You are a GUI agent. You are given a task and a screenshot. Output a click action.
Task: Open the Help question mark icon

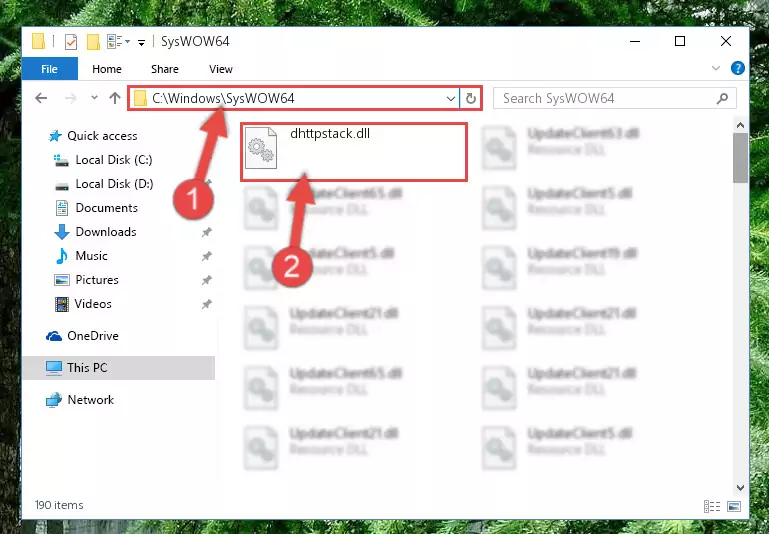pyautogui.click(x=738, y=68)
